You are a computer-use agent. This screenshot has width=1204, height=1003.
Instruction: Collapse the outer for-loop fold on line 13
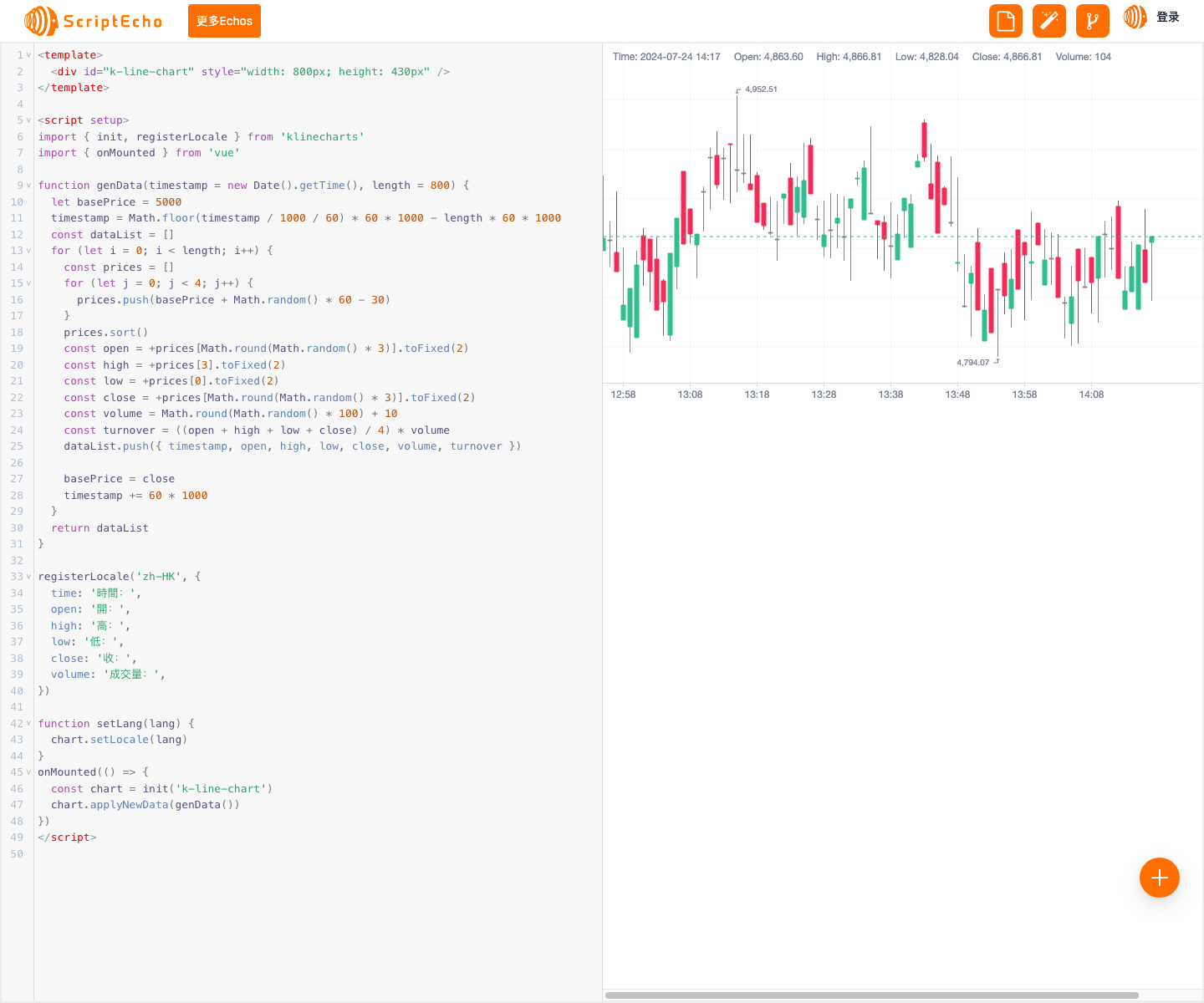[x=28, y=251]
